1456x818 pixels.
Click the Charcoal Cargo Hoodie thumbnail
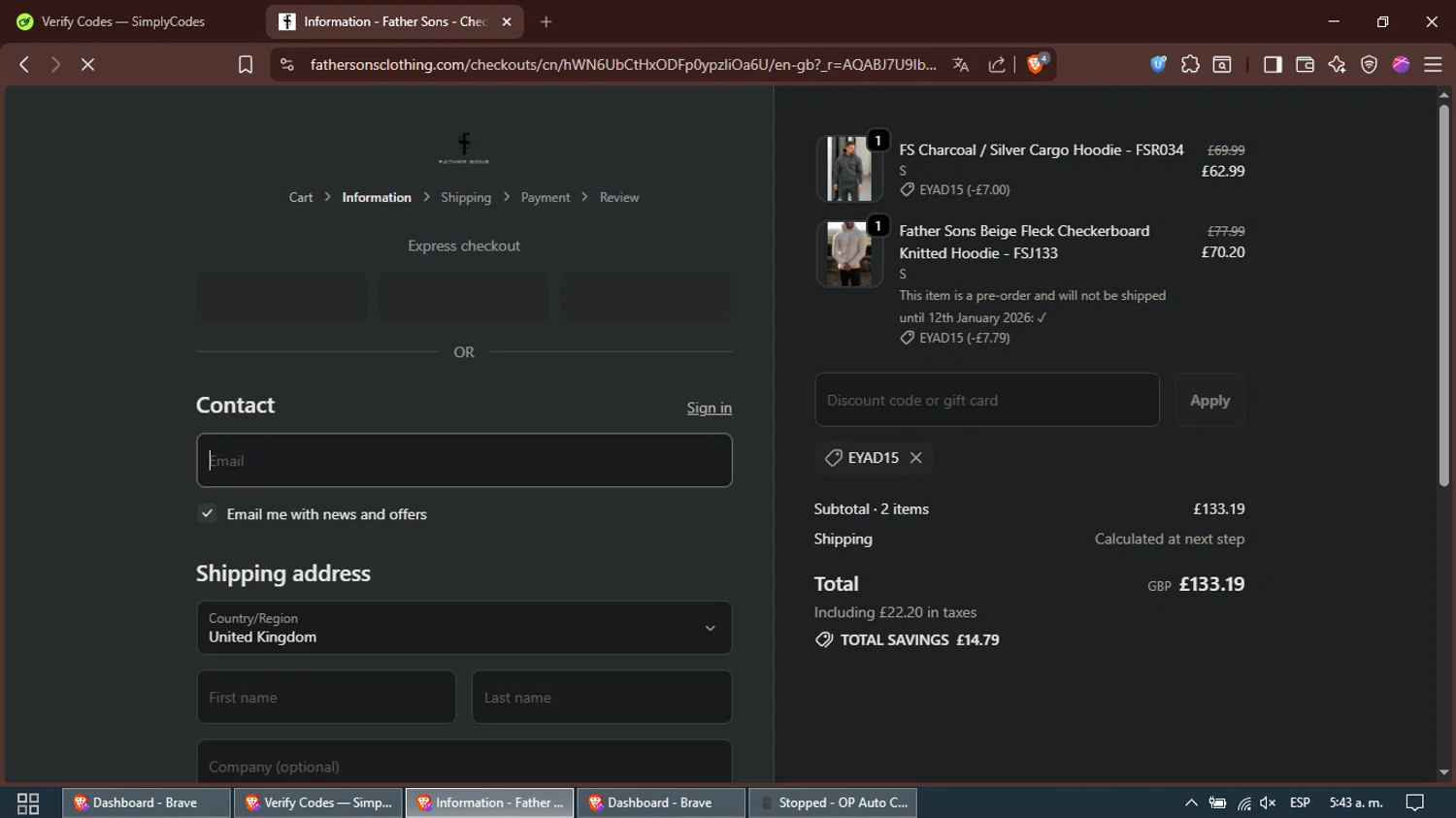[849, 169]
